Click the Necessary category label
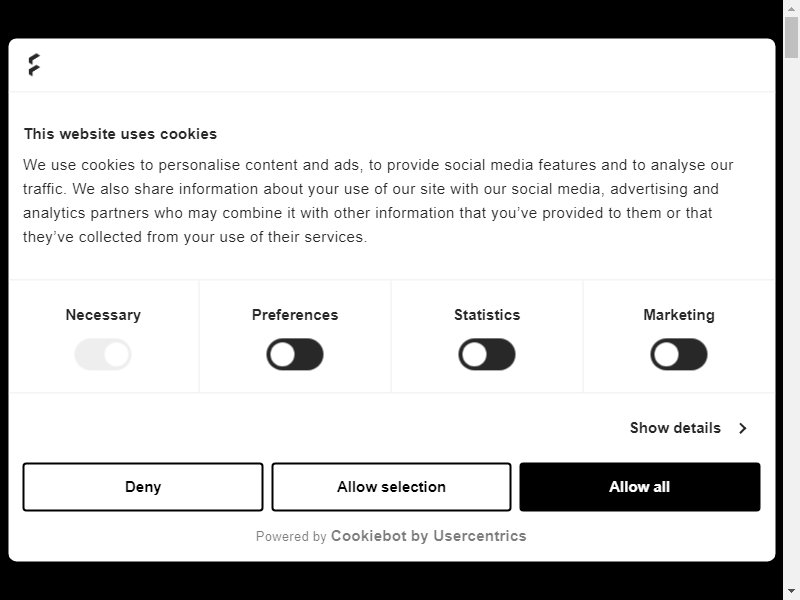The width and height of the screenshot is (800, 600). point(103,315)
